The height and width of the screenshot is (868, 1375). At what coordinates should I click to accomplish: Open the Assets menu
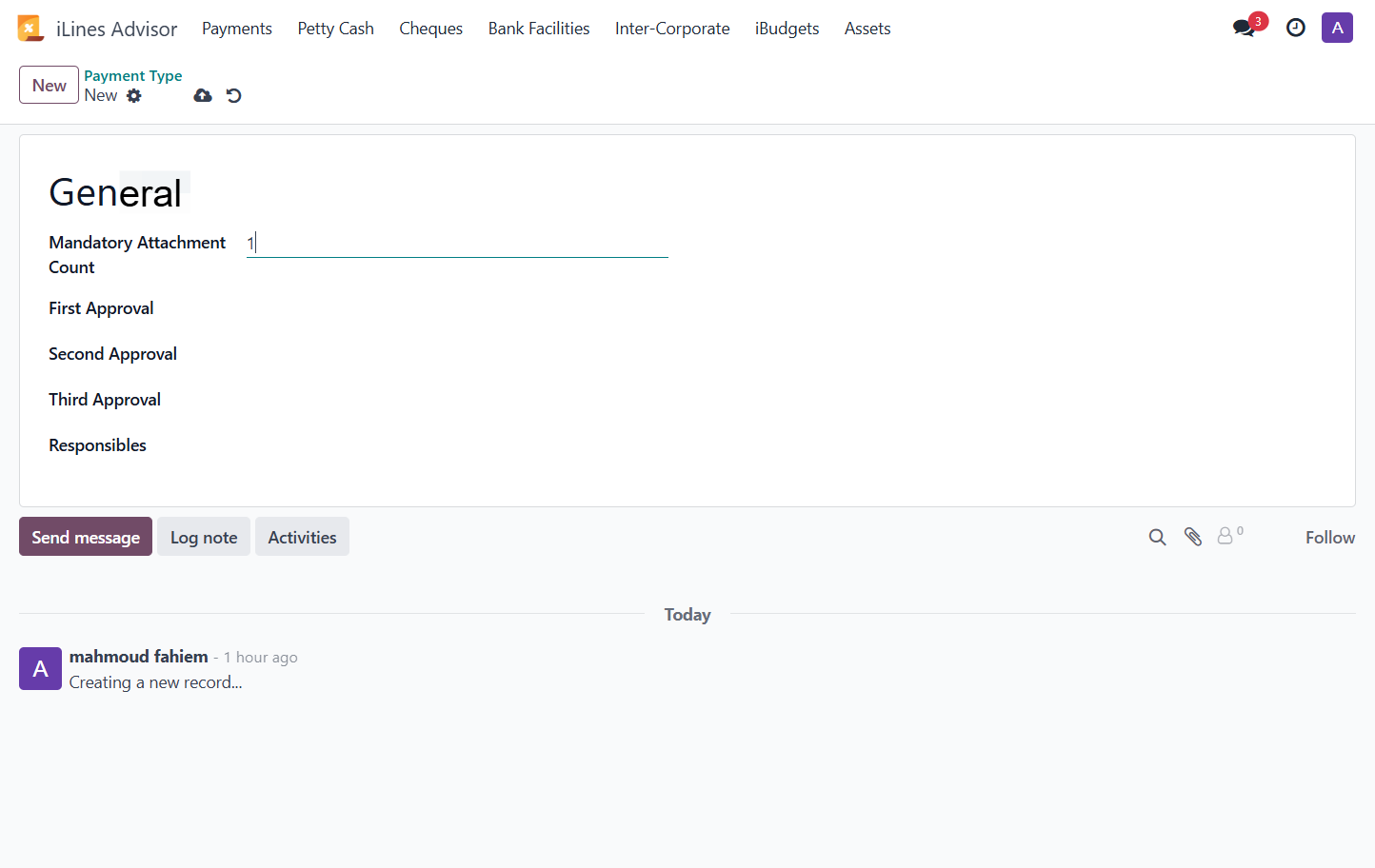pyautogui.click(x=867, y=29)
